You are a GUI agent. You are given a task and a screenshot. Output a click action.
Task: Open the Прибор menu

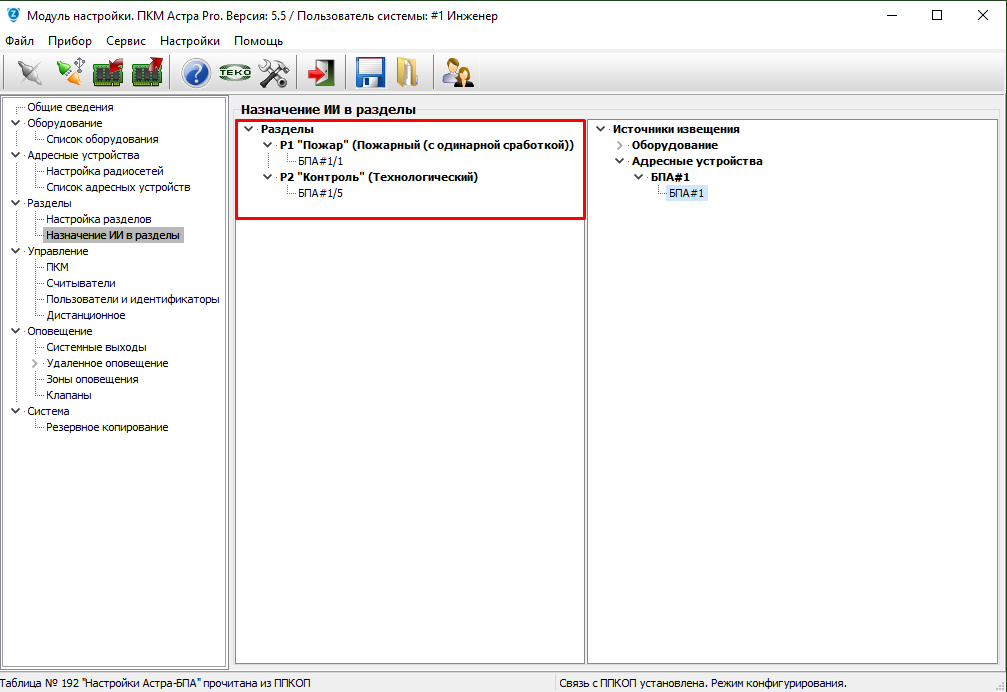(70, 41)
